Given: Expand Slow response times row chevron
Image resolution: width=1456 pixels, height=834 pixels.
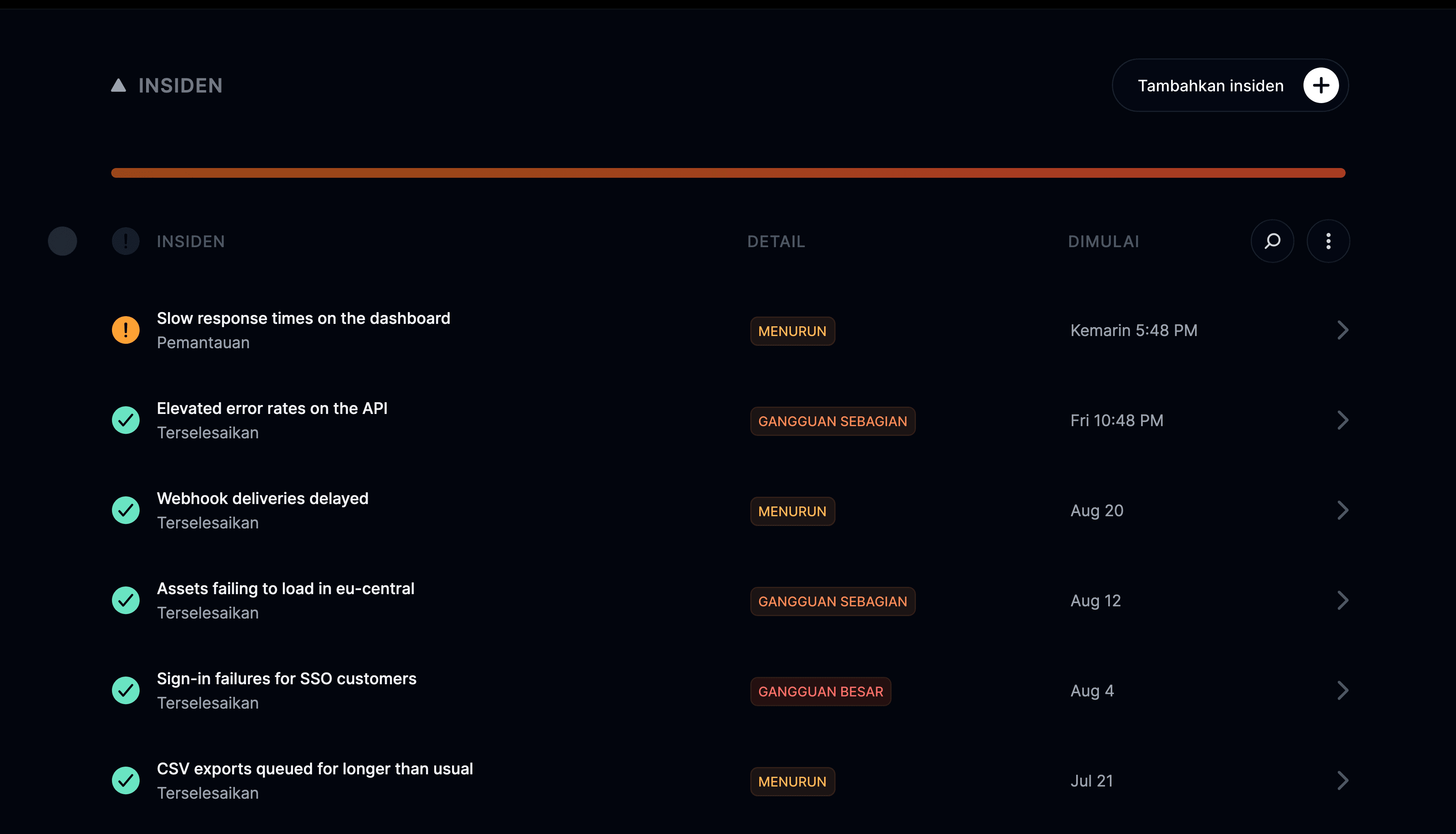Looking at the screenshot, I should pyautogui.click(x=1342, y=330).
